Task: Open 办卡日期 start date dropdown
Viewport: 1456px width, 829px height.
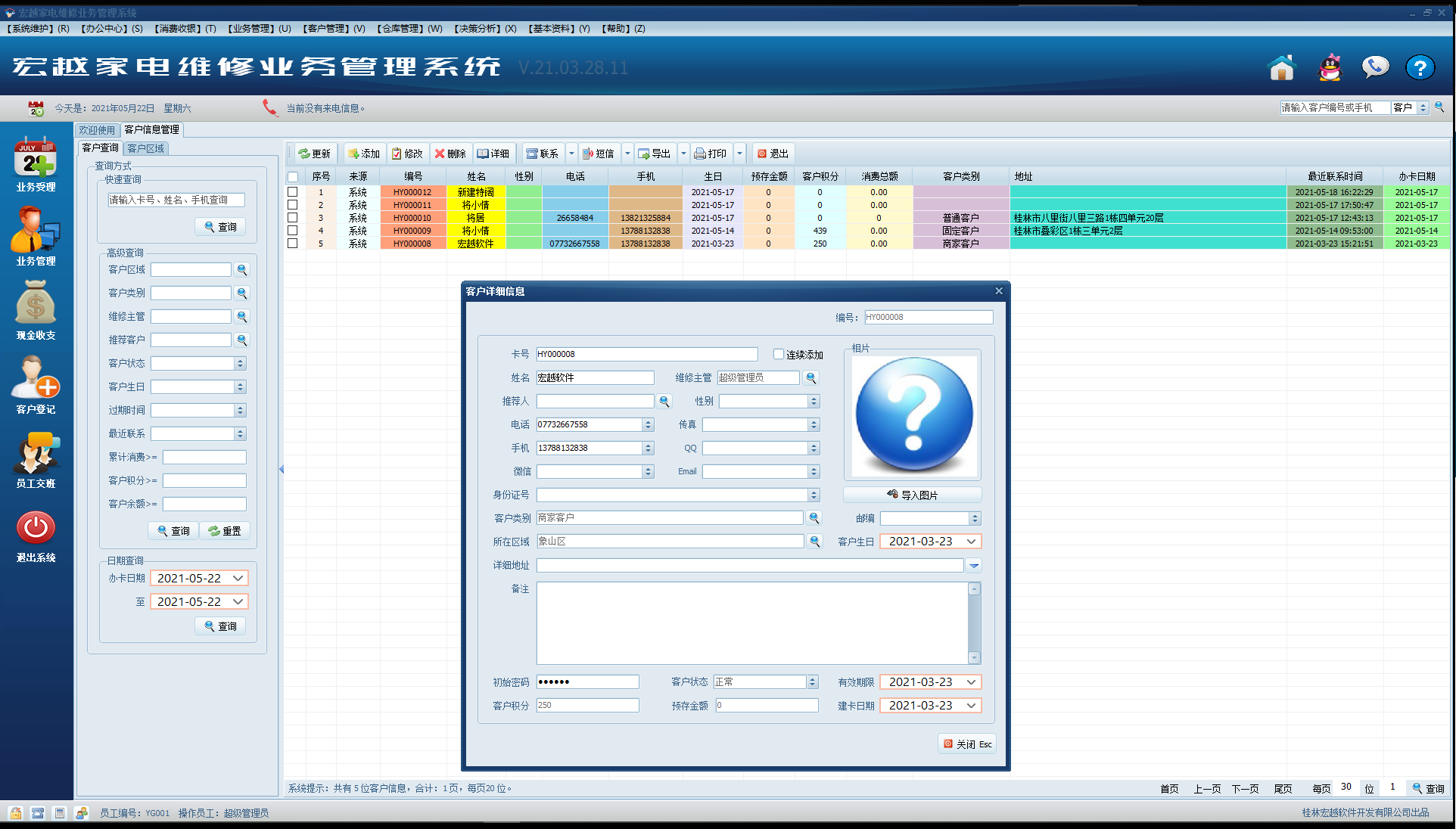Action: click(x=238, y=579)
